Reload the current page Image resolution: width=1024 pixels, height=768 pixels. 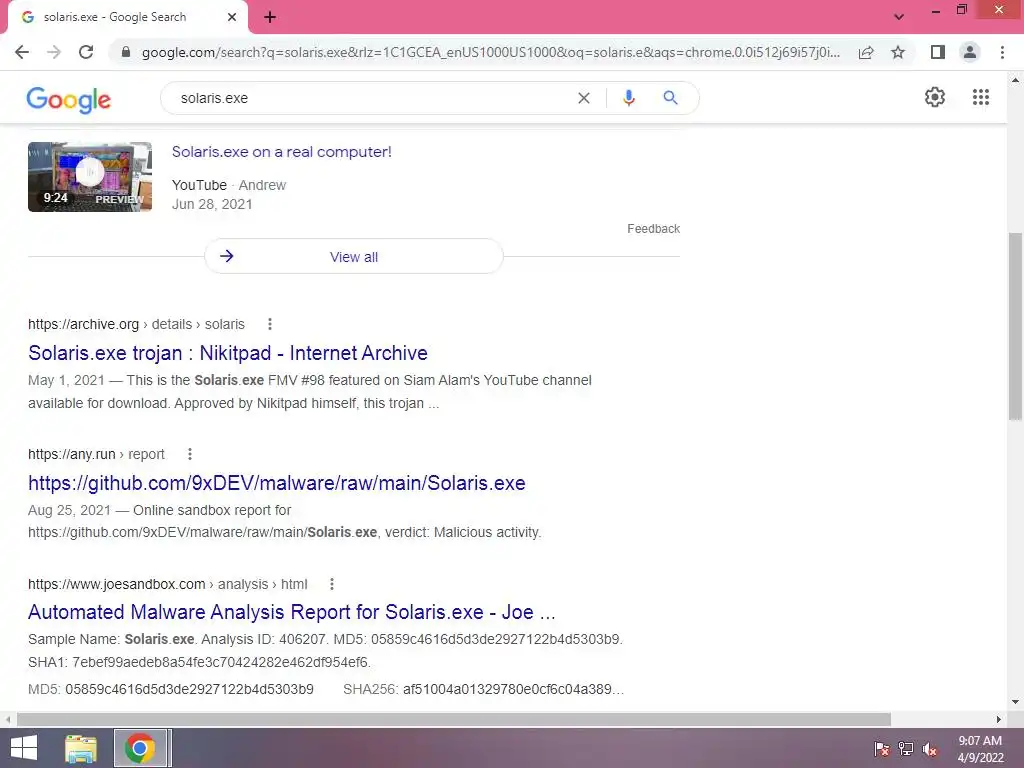coord(86,52)
